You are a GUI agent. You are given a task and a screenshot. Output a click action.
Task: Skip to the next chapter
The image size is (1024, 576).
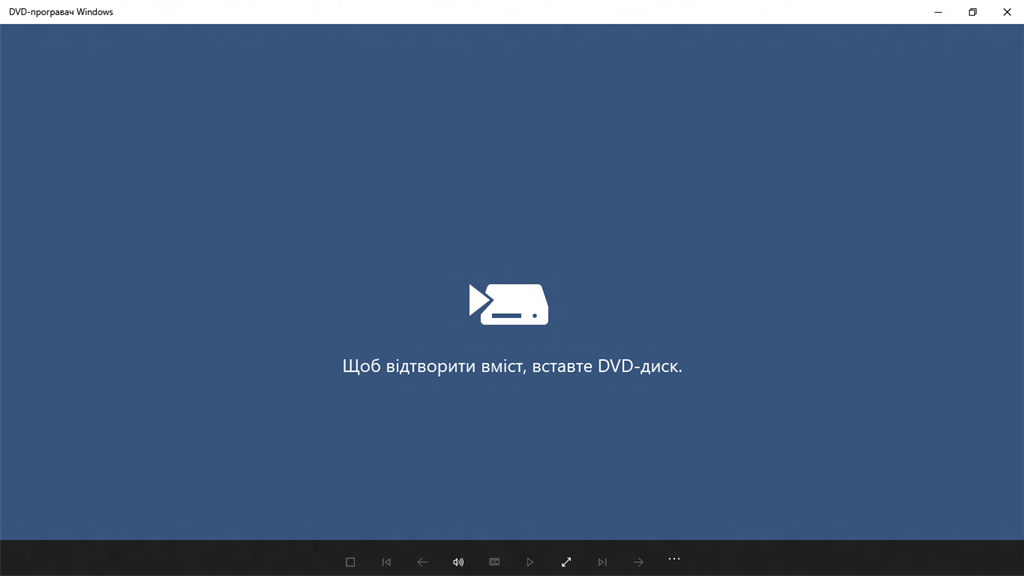602,562
